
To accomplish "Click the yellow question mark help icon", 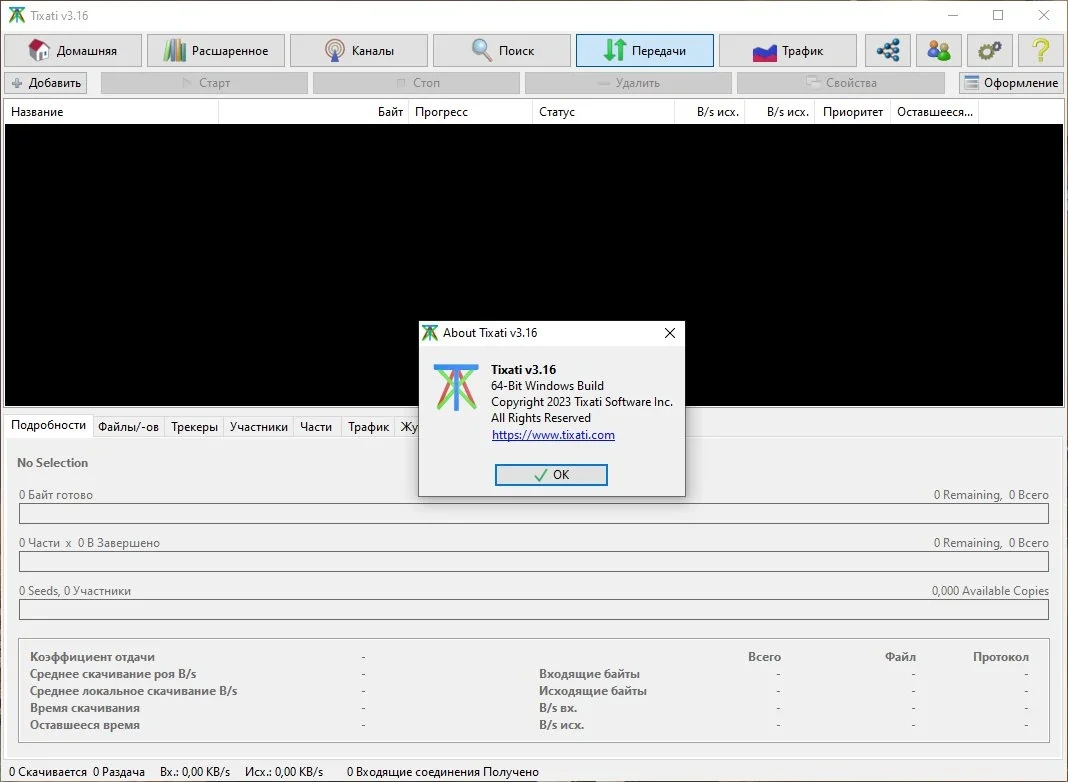I will coord(1041,50).
